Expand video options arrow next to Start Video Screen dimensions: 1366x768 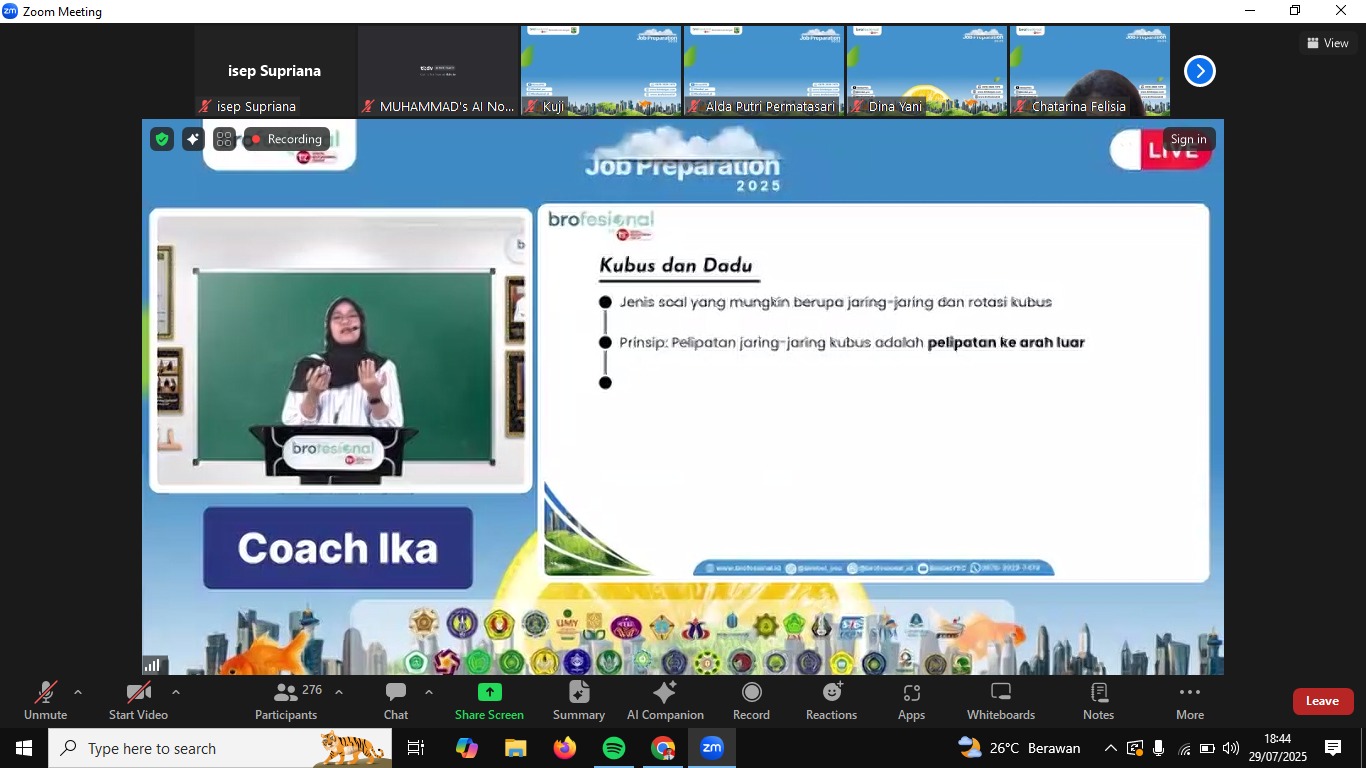(x=176, y=692)
